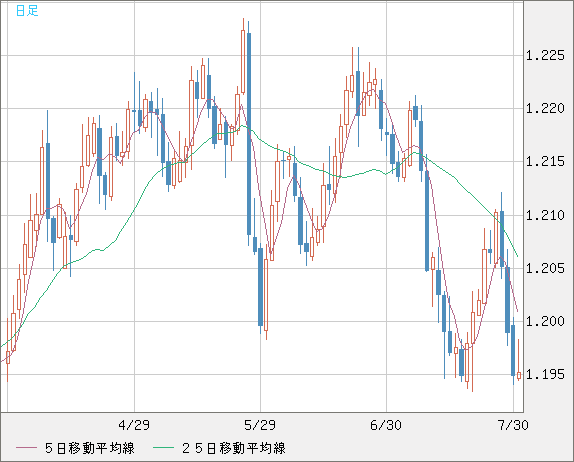The height and width of the screenshot is (462, 574).
Task: Click the 1.215 price axis label
Action: (545, 161)
